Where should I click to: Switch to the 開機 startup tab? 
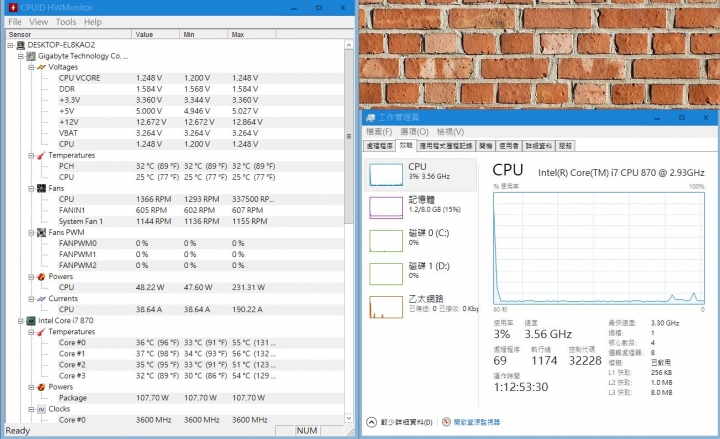[x=485, y=146]
